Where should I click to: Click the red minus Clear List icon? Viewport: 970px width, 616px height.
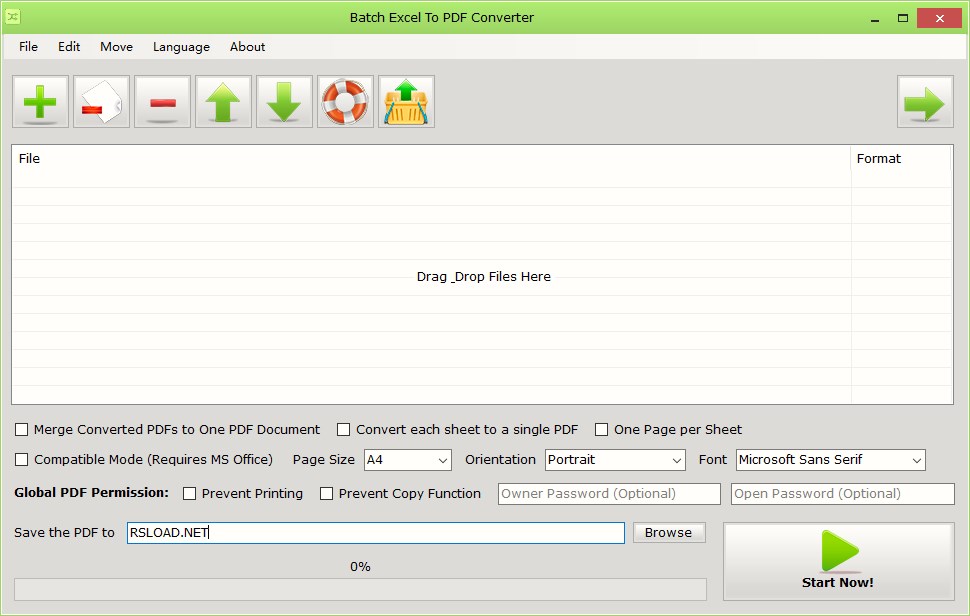tap(162, 101)
